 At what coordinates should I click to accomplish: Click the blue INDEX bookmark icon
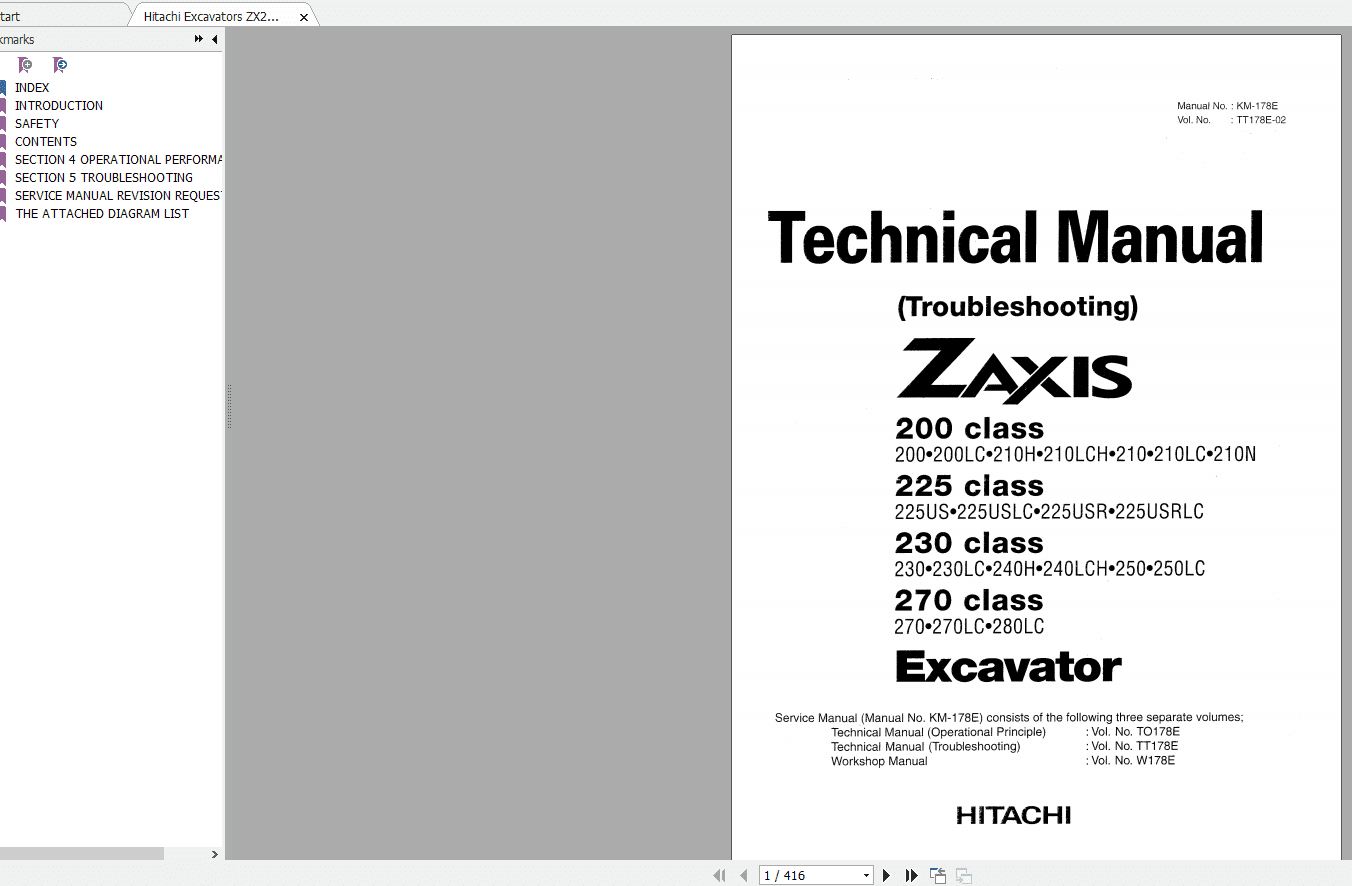[3, 88]
